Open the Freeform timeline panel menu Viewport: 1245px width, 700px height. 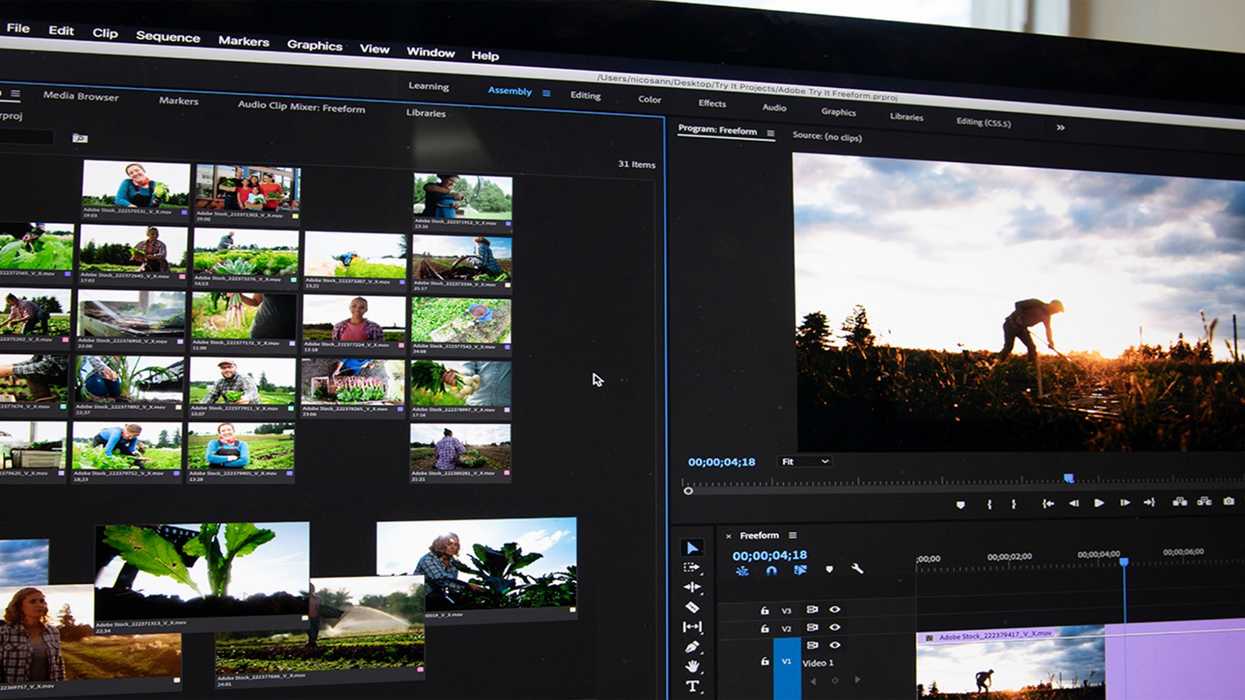pyautogui.click(x=792, y=535)
